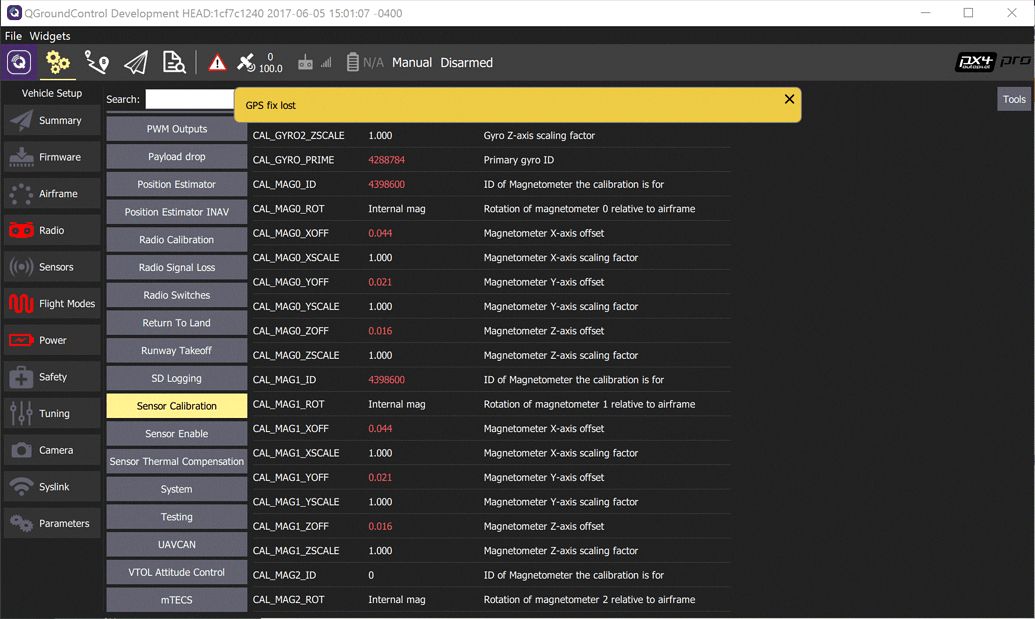Open Camera setup page
The width and height of the screenshot is (1035, 619).
[52, 450]
